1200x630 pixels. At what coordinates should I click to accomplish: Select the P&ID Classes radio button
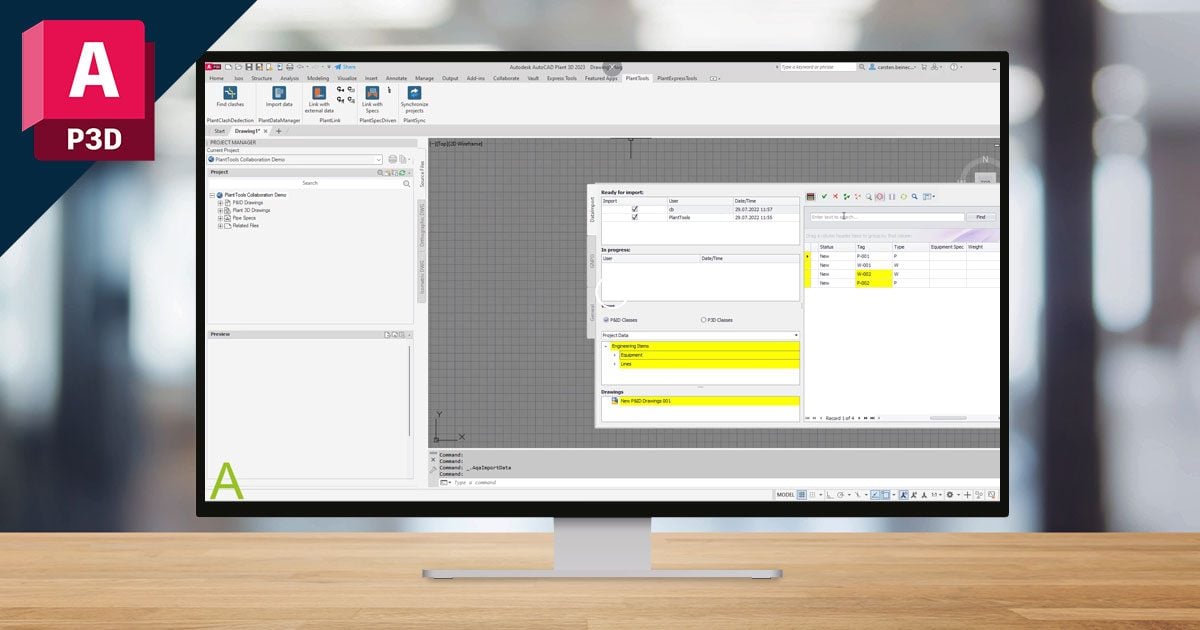click(x=605, y=320)
